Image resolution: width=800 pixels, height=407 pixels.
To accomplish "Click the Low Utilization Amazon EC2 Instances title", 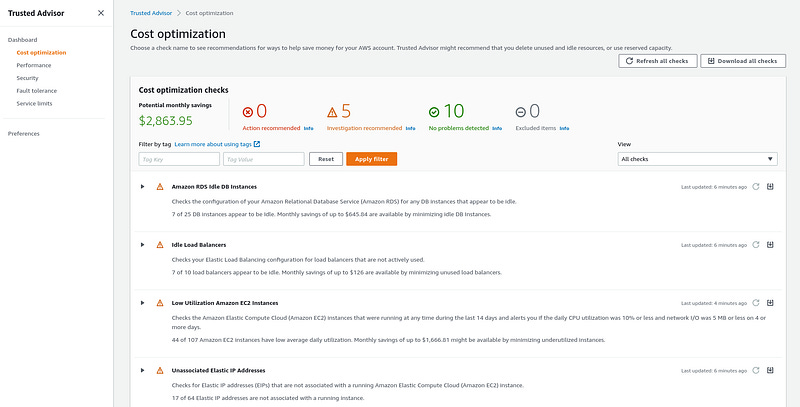I will [225, 303].
